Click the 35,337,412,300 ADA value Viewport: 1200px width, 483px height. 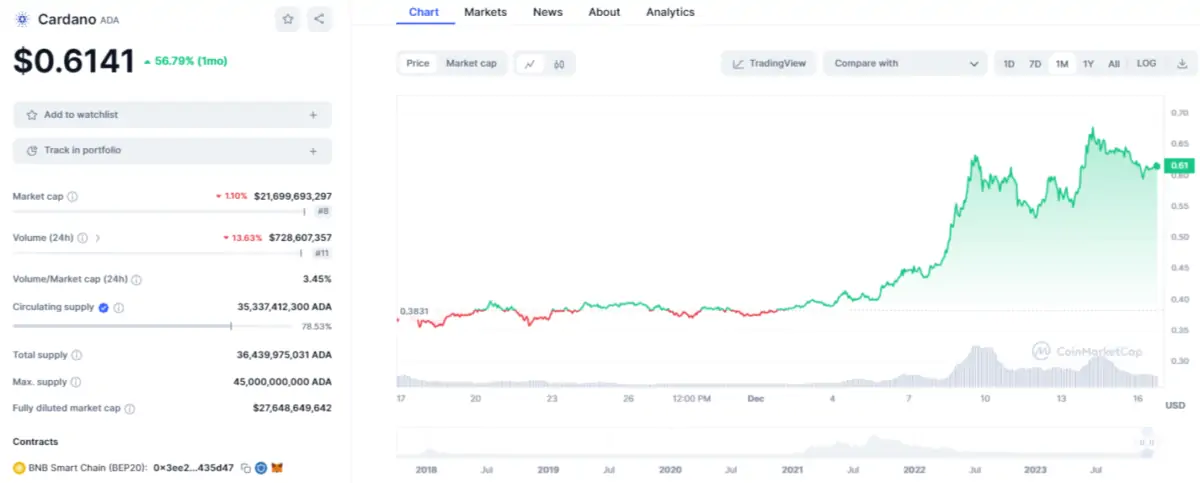pyautogui.click(x=284, y=308)
